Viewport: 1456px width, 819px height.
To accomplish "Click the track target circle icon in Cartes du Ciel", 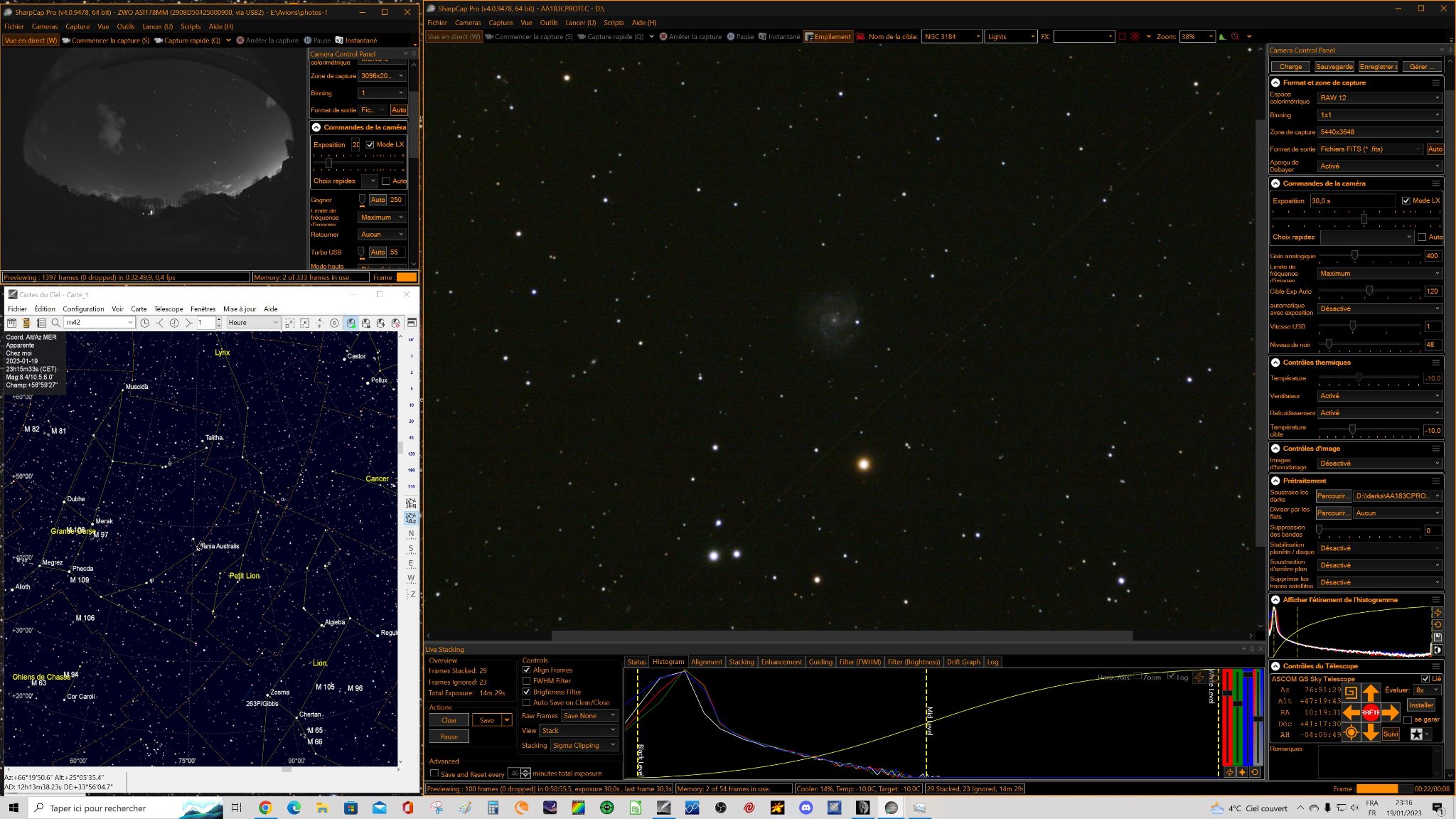I will coord(334,323).
